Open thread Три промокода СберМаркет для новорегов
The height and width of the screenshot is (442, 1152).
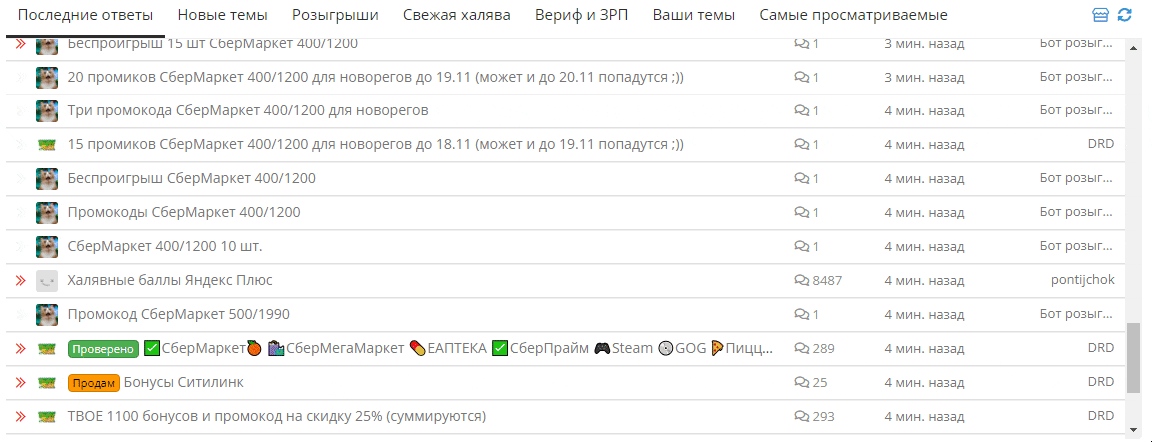[x=248, y=111]
